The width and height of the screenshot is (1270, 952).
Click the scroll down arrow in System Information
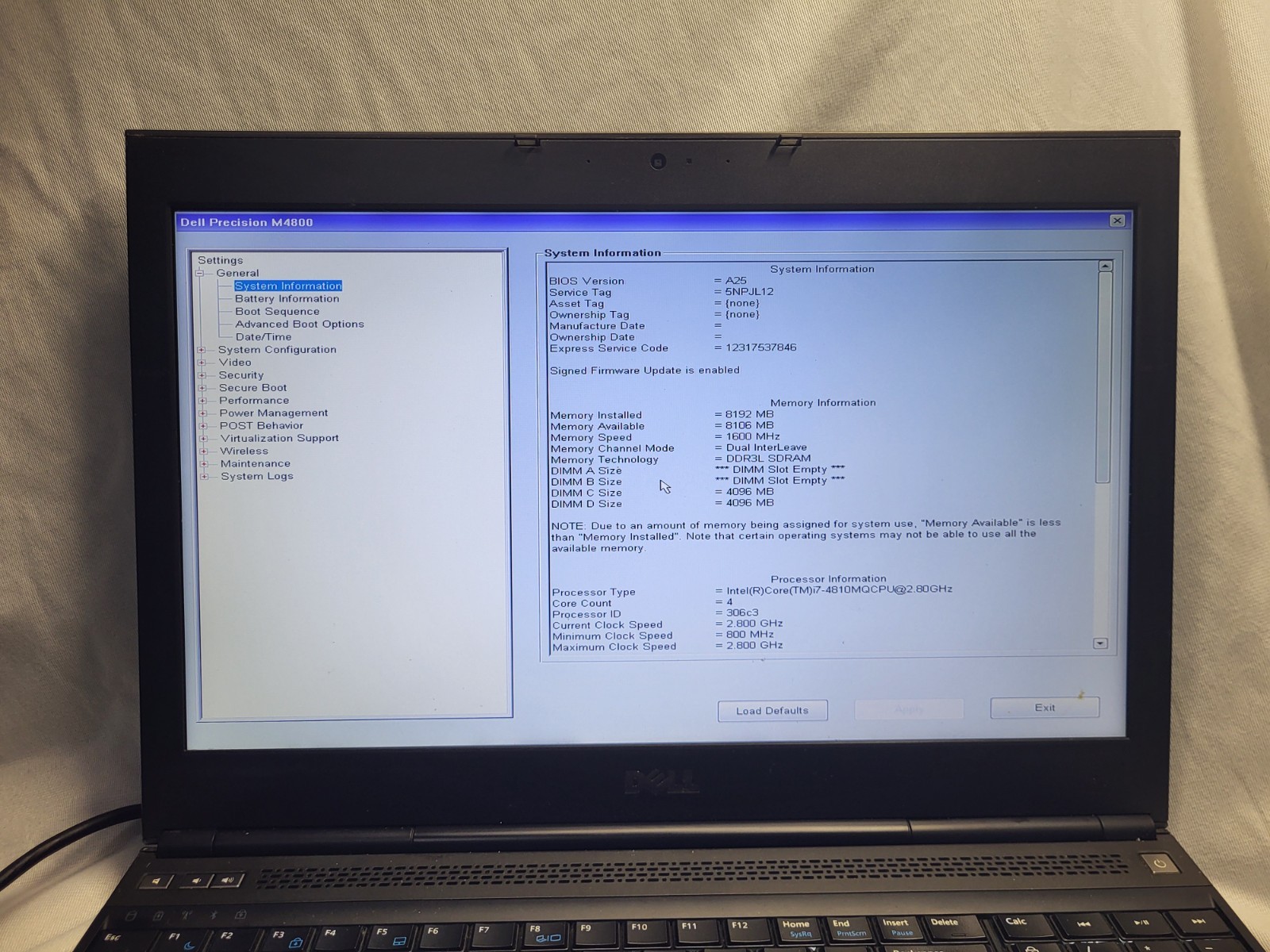pos(1100,643)
